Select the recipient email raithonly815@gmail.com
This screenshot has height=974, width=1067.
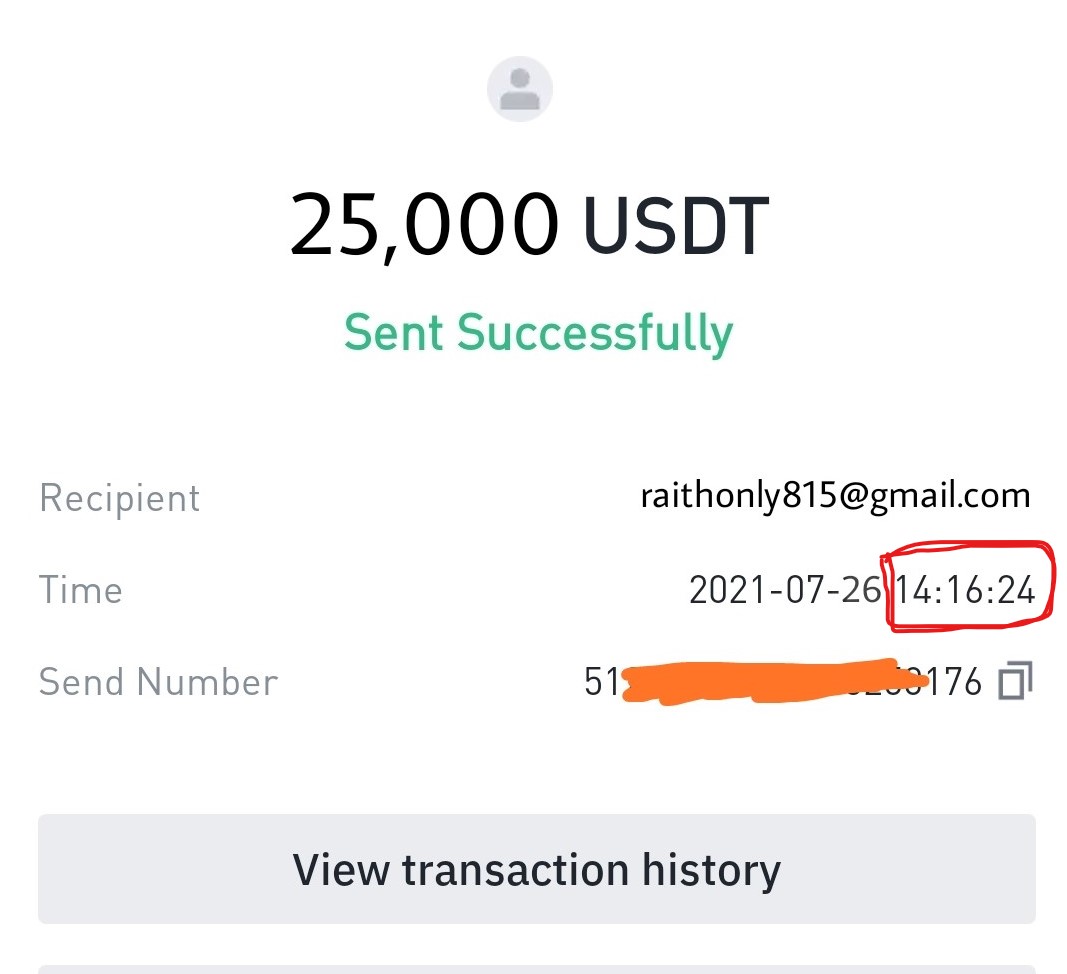pos(836,496)
